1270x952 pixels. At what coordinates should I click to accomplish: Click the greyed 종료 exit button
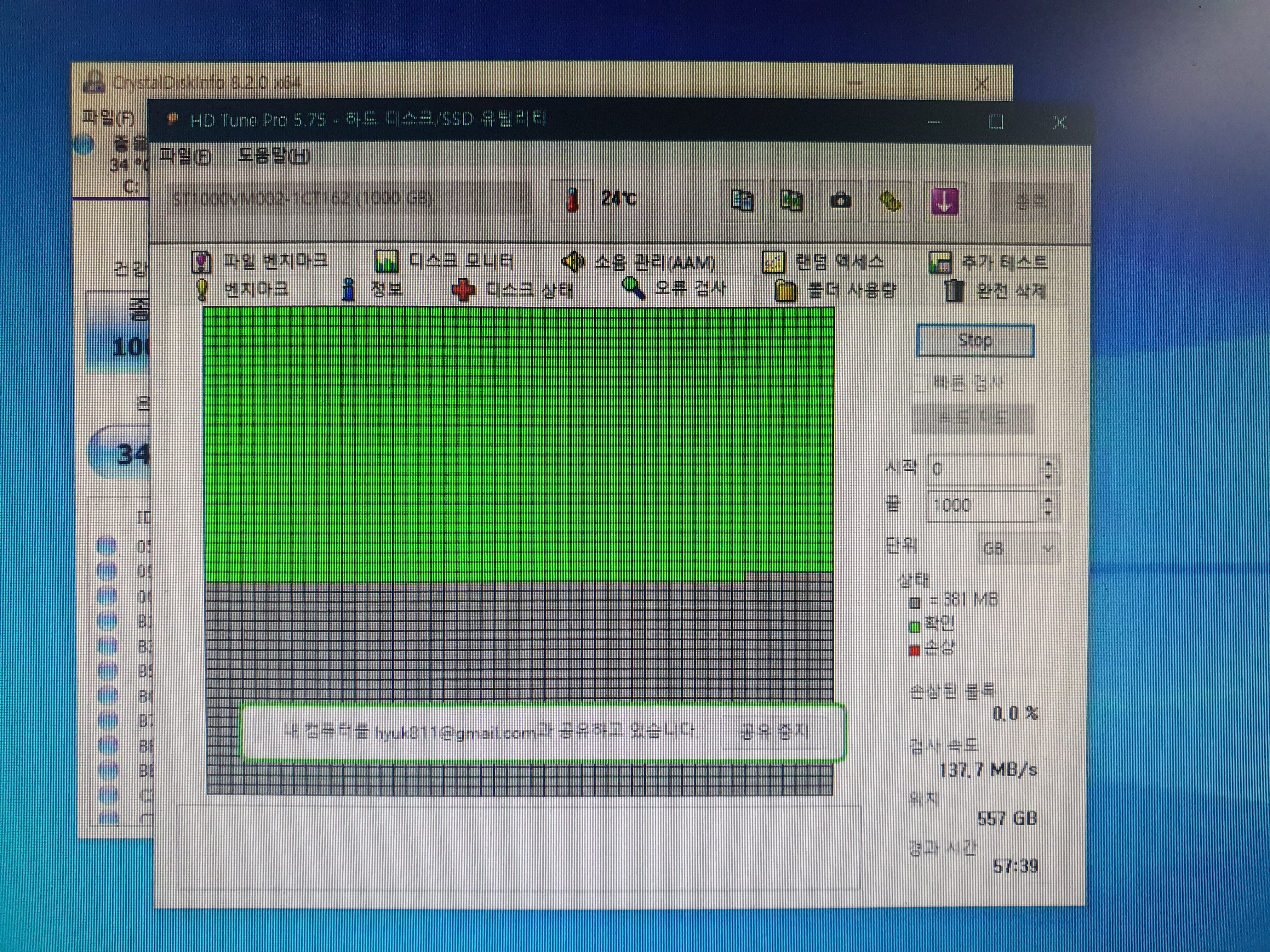[1031, 202]
